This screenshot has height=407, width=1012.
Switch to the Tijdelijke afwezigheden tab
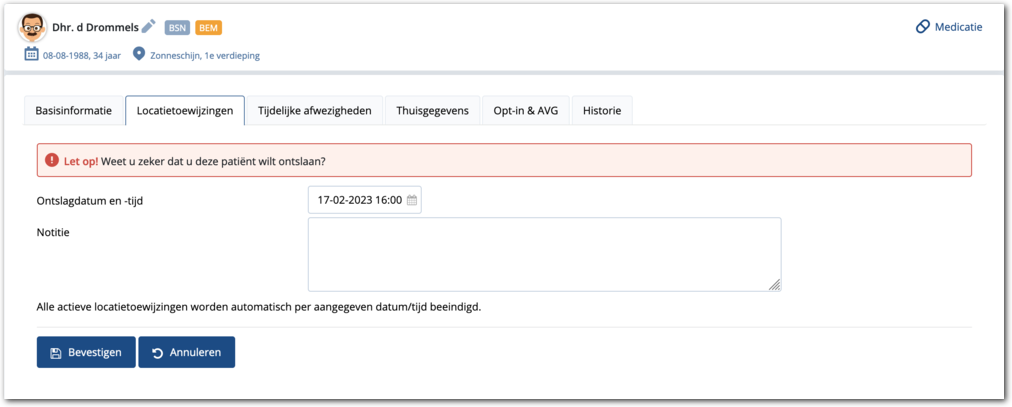click(314, 111)
